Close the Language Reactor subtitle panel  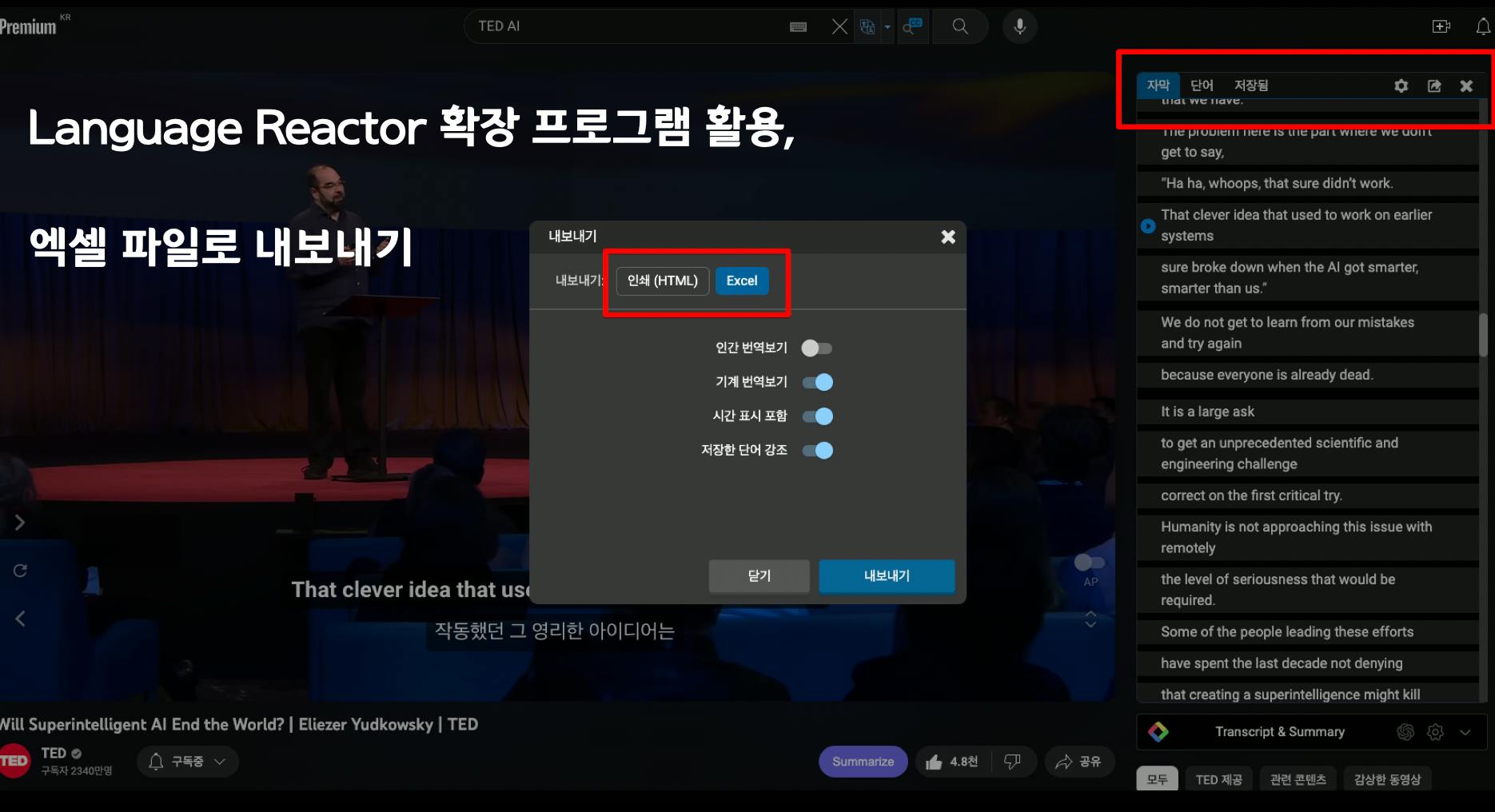tap(1466, 86)
